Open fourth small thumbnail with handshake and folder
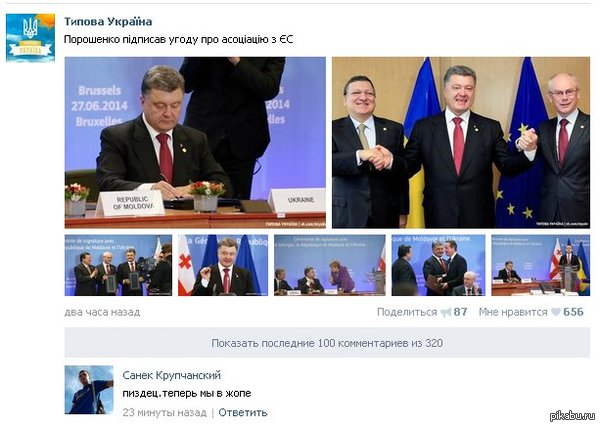The image size is (600, 427). click(438, 265)
